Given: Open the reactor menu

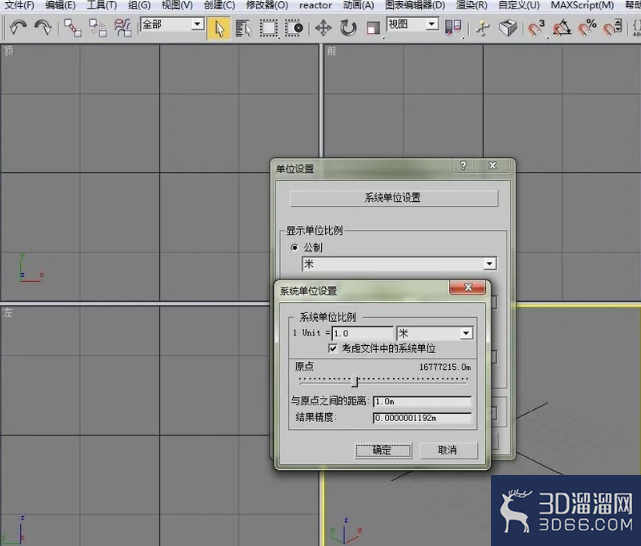Looking at the screenshot, I should [x=315, y=5].
